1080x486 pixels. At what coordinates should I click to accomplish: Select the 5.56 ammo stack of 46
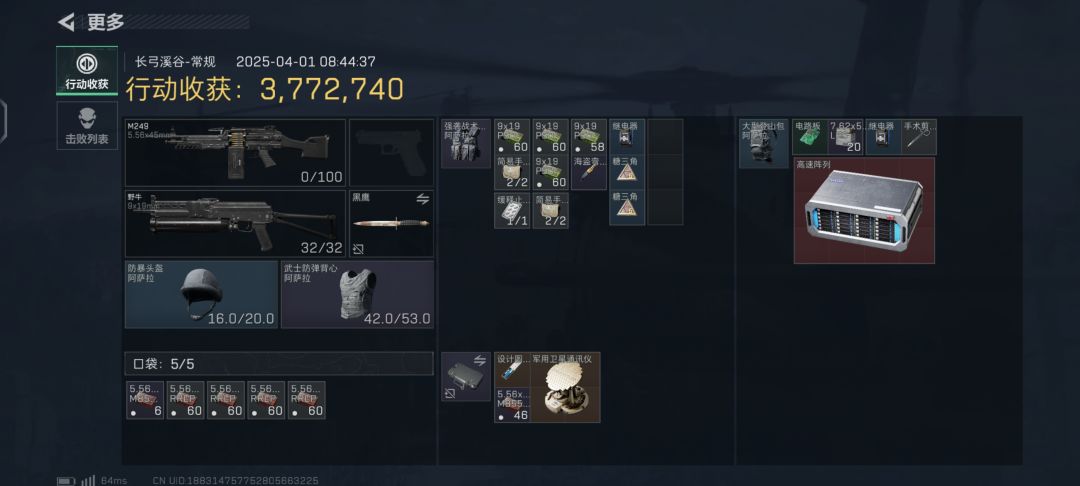coord(512,405)
